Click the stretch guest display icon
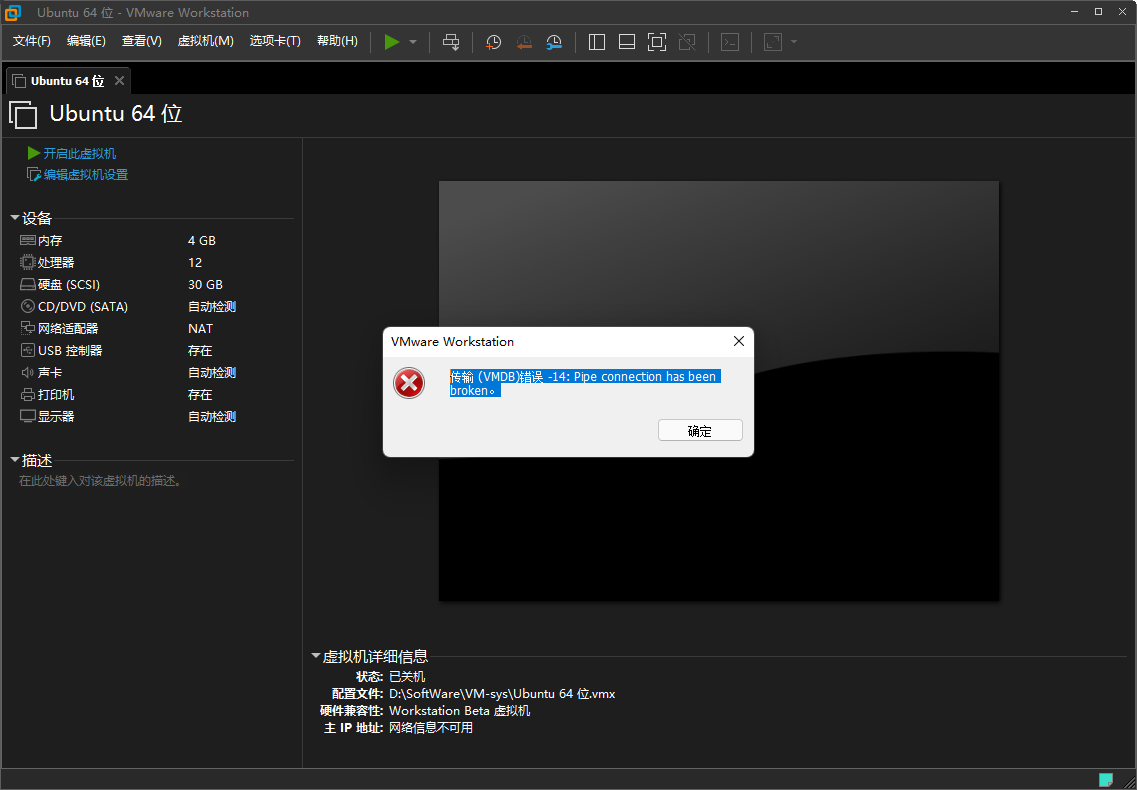This screenshot has width=1137, height=790. [x=773, y=42]
